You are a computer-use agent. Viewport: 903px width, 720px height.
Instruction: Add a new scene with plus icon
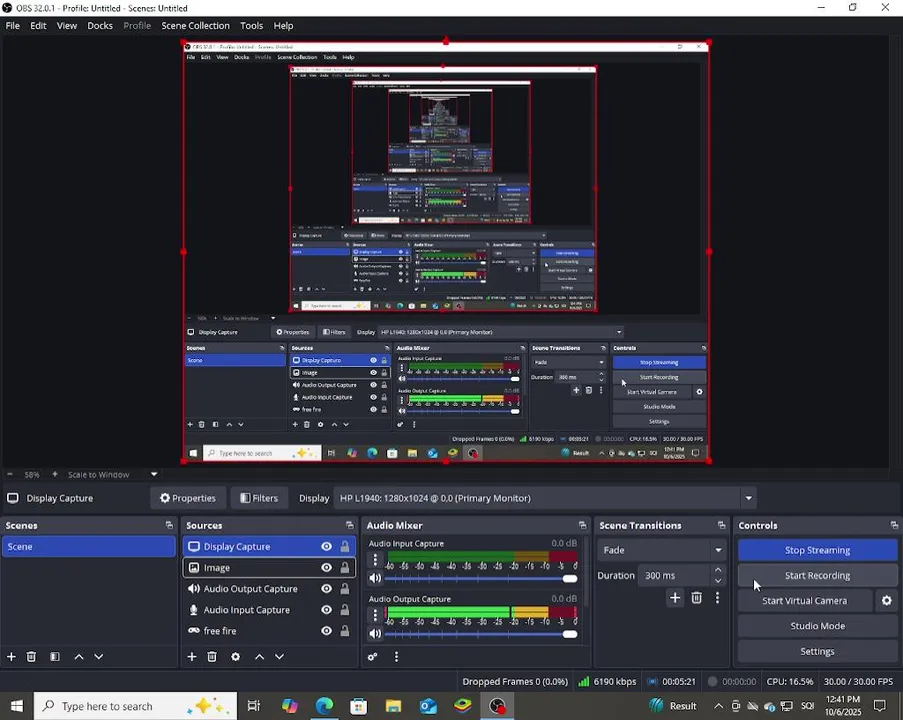(x=11, y=657)
